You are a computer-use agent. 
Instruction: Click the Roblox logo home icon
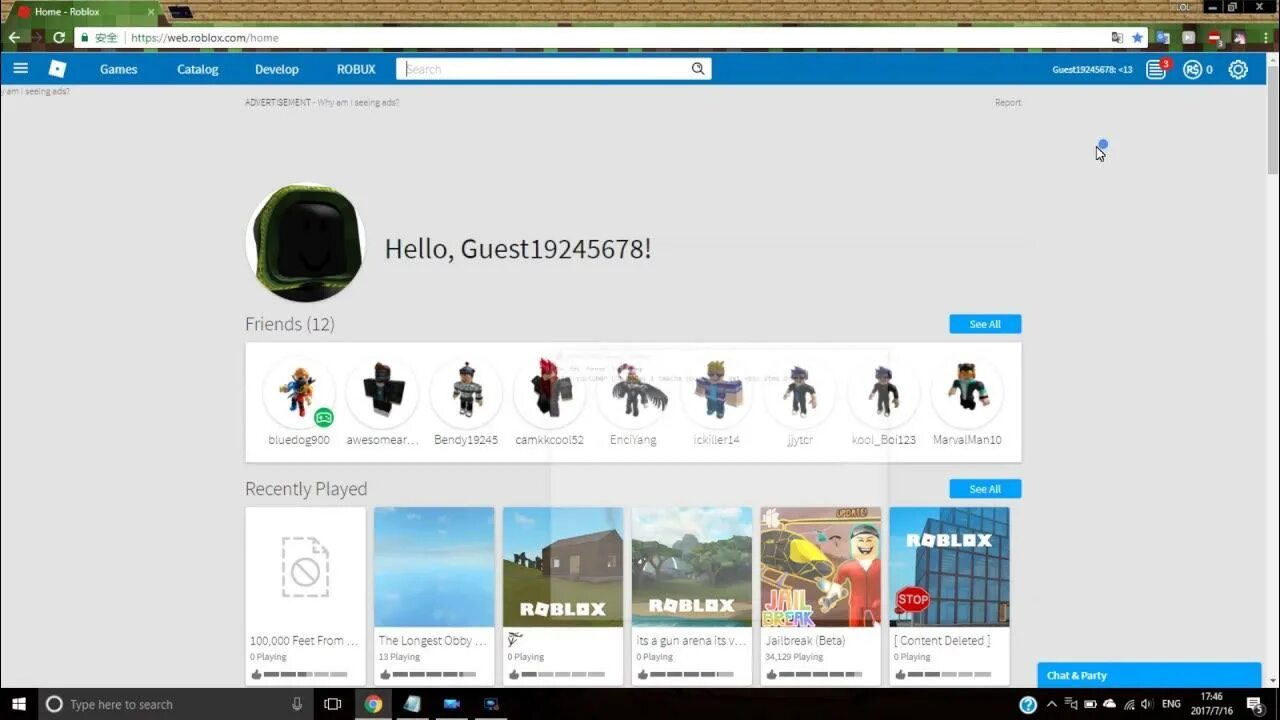[57, 69]
